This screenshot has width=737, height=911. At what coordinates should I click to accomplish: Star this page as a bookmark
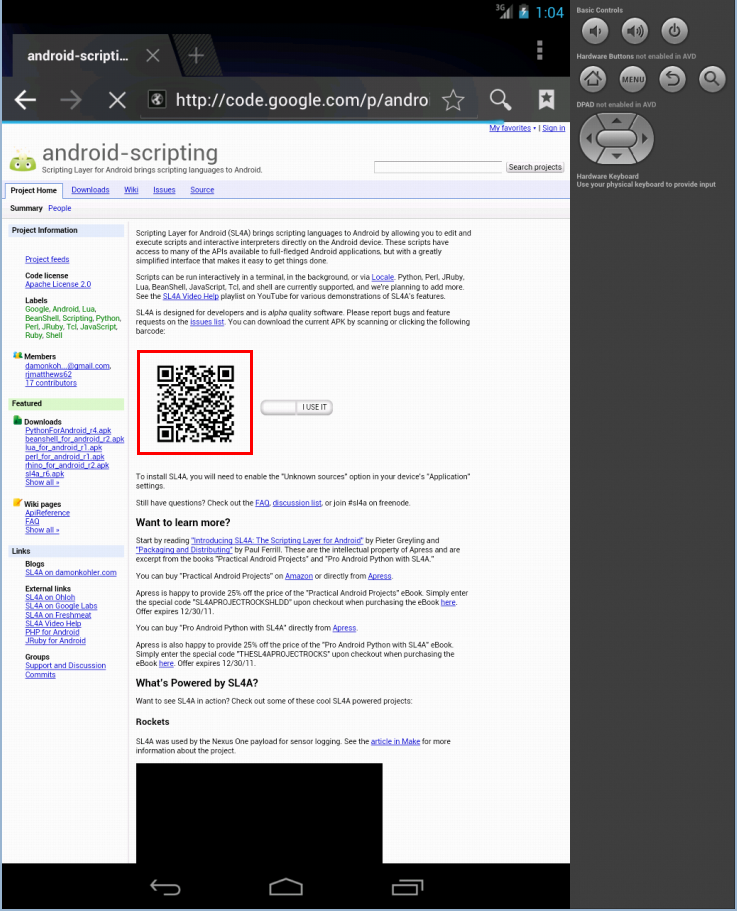(453, 100)
